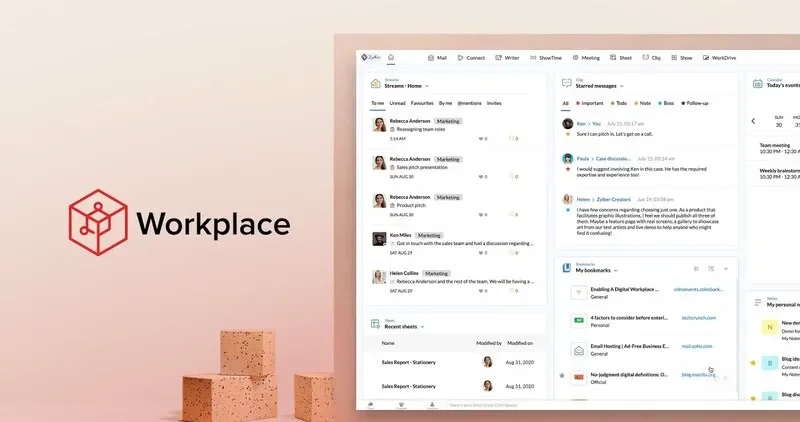Click the Streams widget house icon
Screen dimensions: 800x422
[x=376, y=84]
